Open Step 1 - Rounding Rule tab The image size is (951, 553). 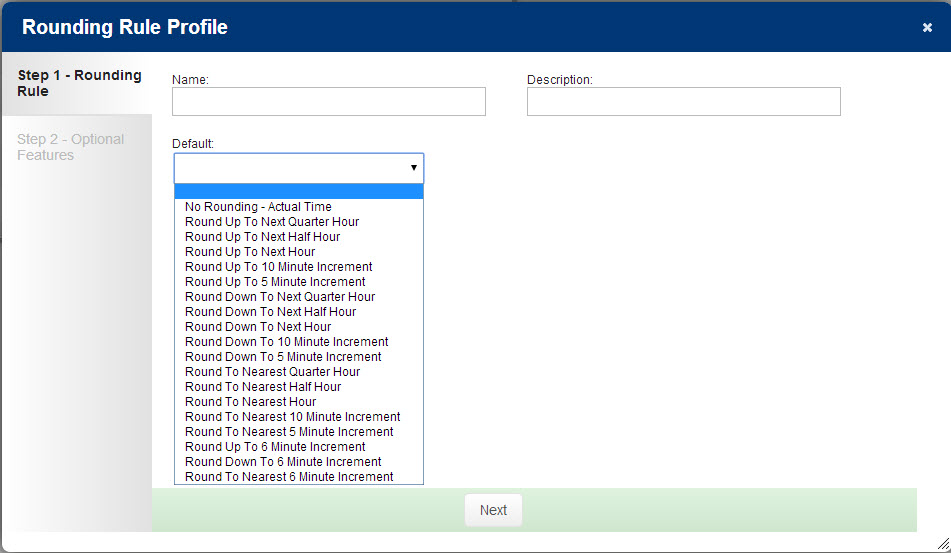pos(77,84)
